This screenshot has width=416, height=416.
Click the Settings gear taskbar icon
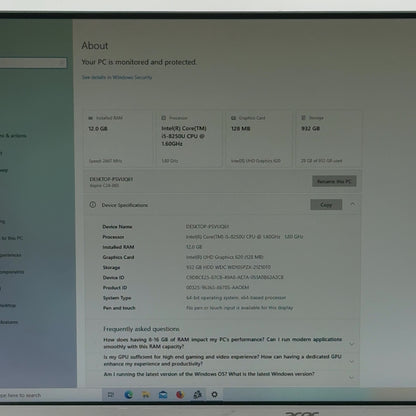click(214, 394)
